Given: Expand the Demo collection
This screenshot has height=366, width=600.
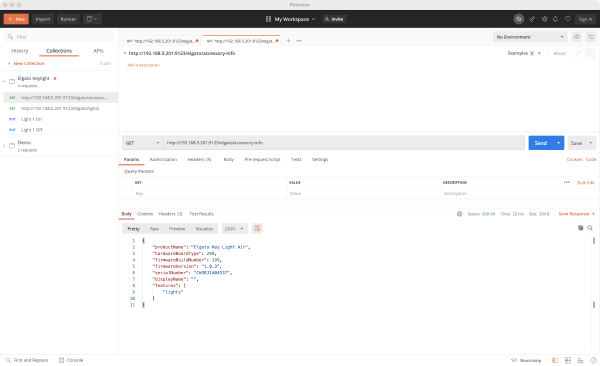Looking at the screenshot, I should pyautogui.click(x=4, y=145).
